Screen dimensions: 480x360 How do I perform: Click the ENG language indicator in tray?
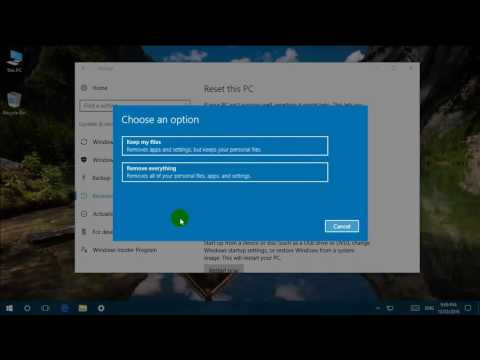pyautogui.click(x=429, y=308)
